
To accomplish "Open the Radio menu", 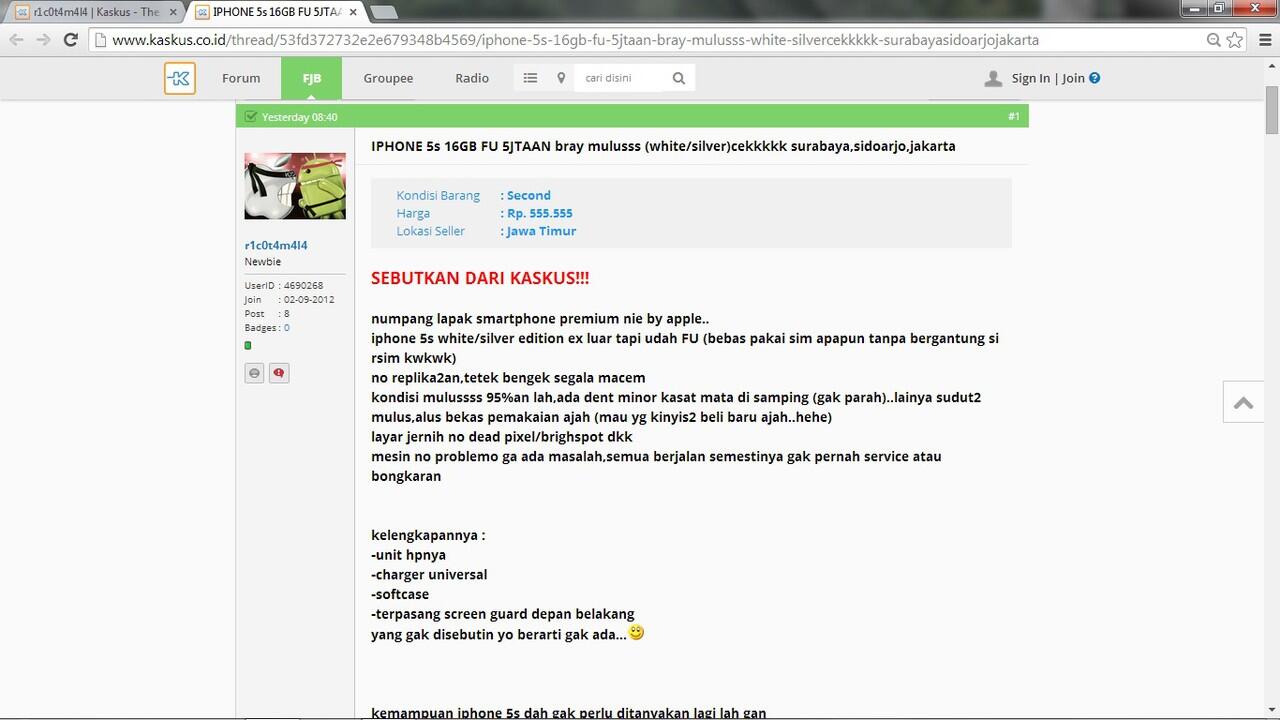I will coord(472,78).
